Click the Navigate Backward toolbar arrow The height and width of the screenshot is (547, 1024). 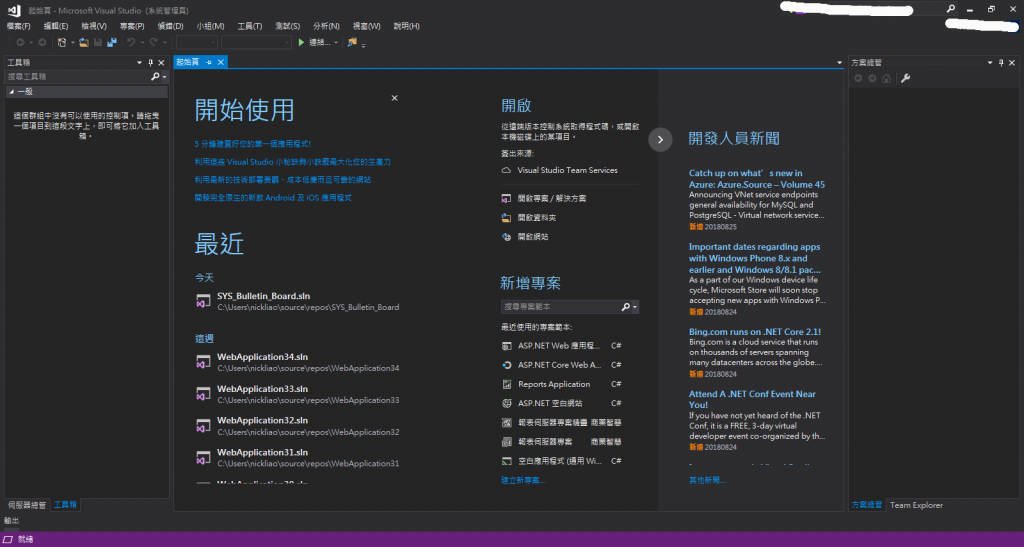[x=20, y=42]
